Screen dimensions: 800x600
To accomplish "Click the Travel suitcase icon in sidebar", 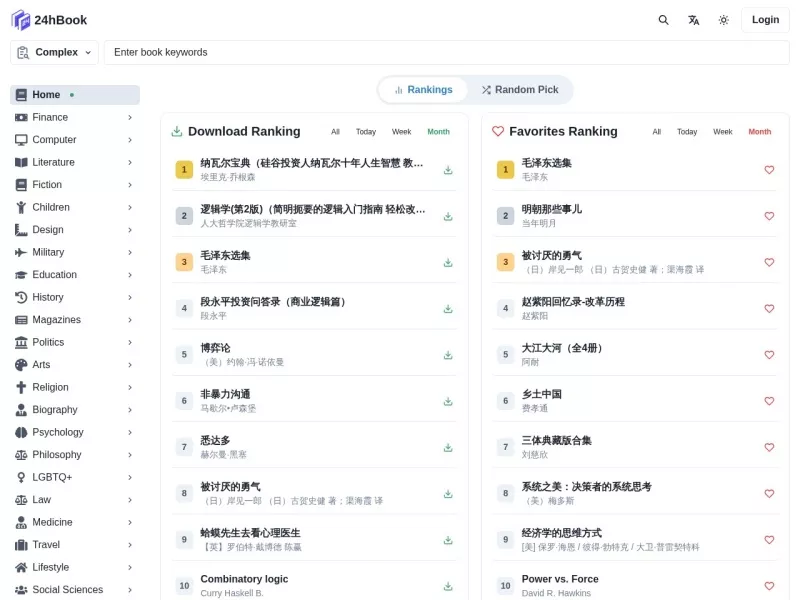I will 21,544.
